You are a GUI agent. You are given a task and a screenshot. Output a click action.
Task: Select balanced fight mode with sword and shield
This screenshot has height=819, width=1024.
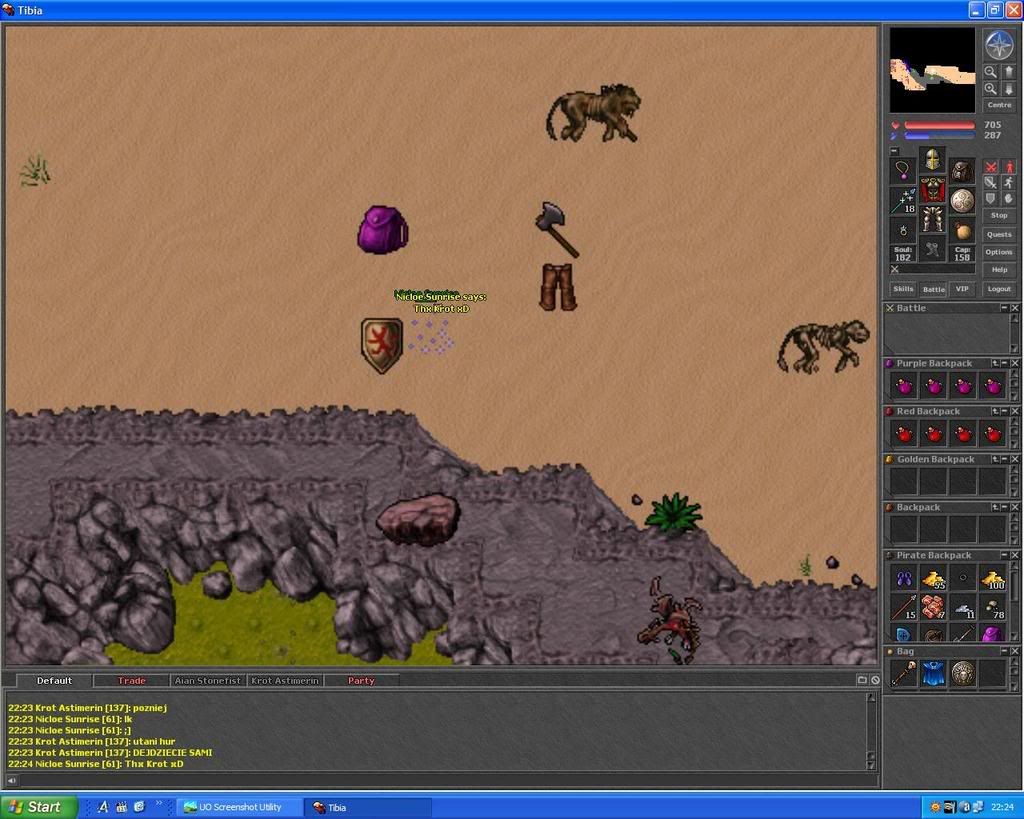991,183
